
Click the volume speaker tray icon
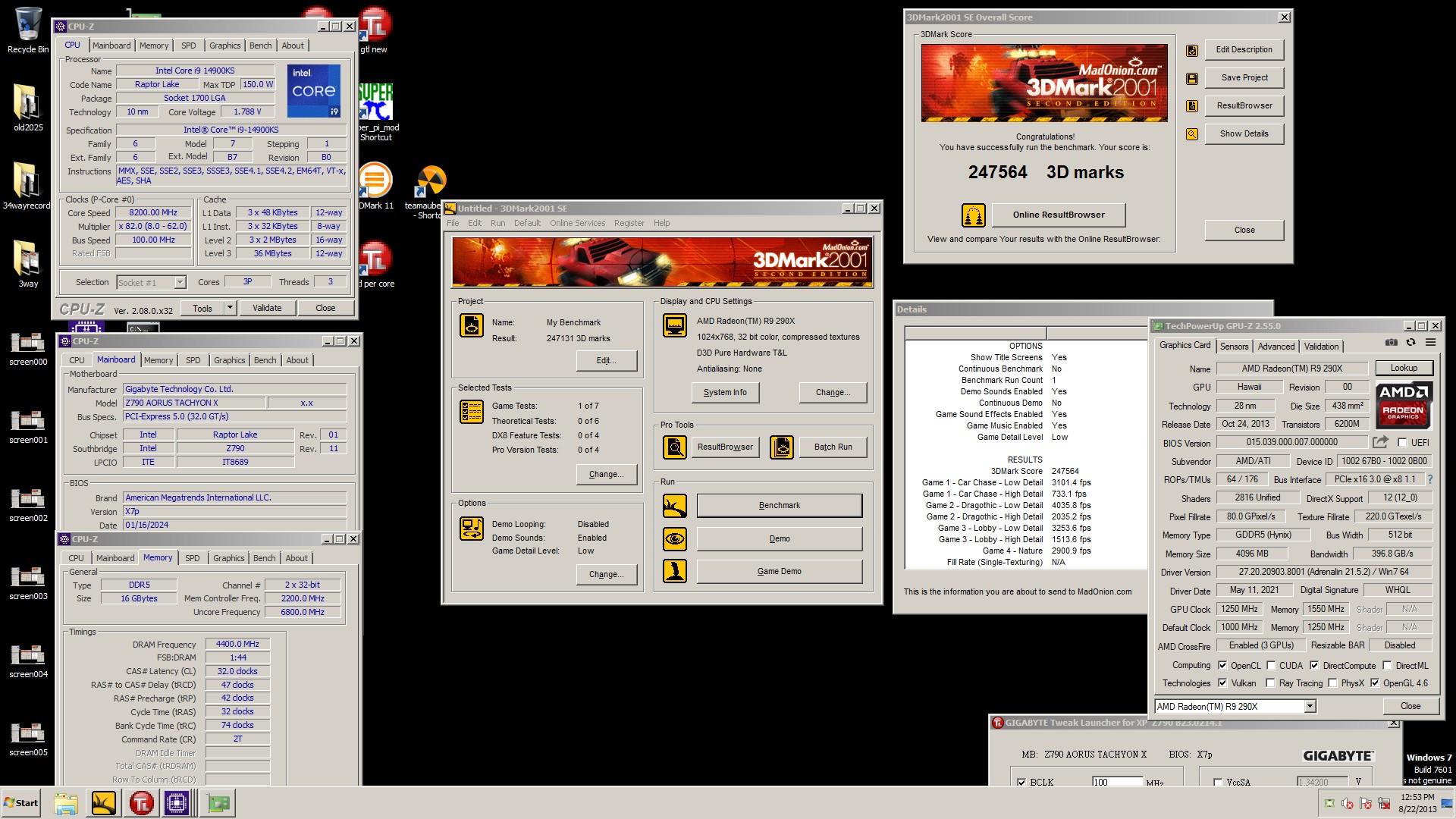point(1348,804)
